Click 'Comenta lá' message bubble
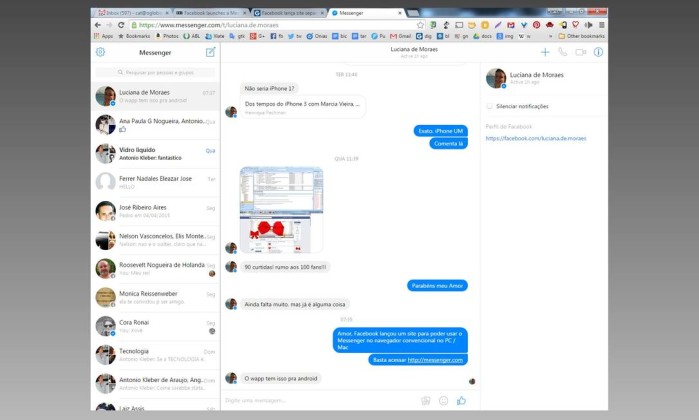 448,144
